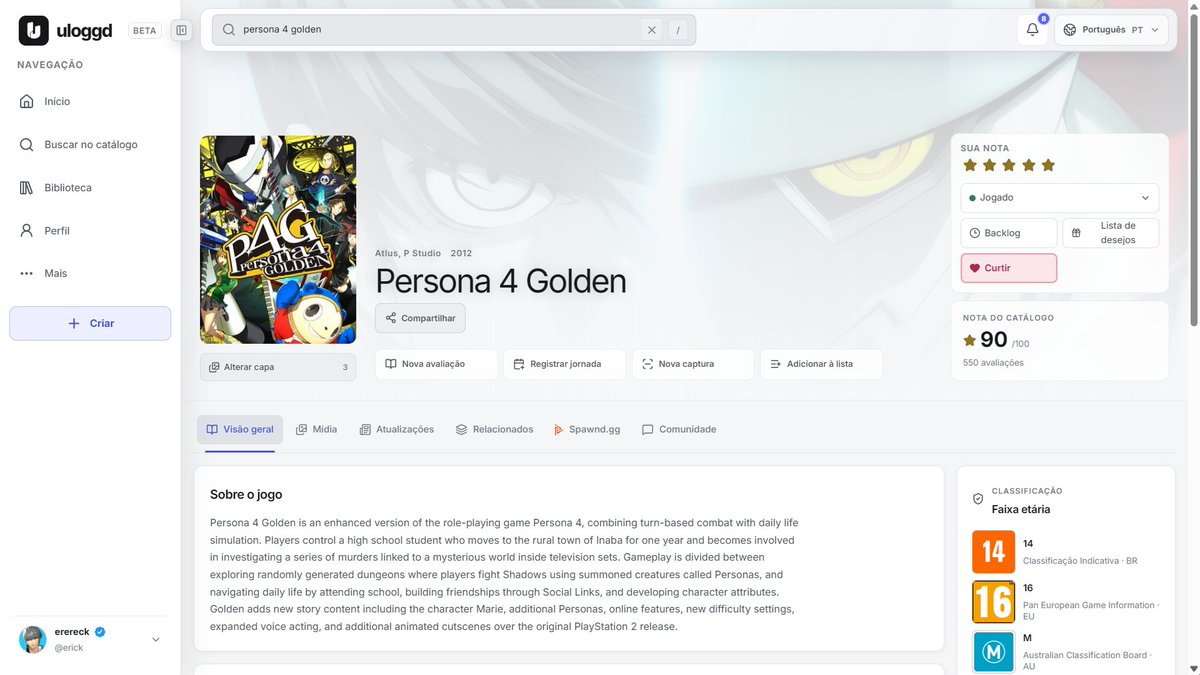Viewport: 1200px width, 675px height.
Task: Open notifications bell
Action: (x=1032, y=30)
